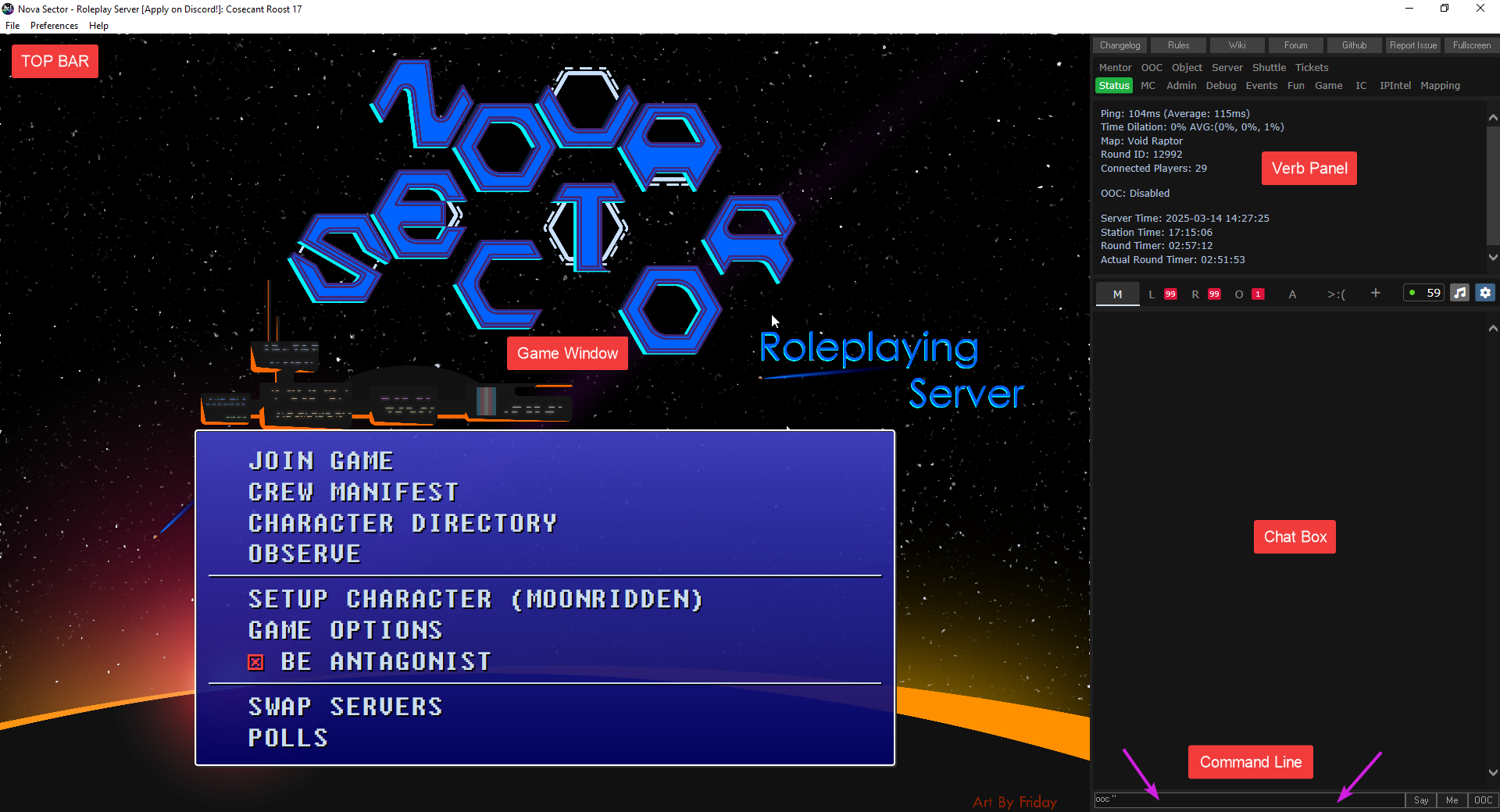
Task: Click the Connected Players: 29 text
Action: 1153,169
